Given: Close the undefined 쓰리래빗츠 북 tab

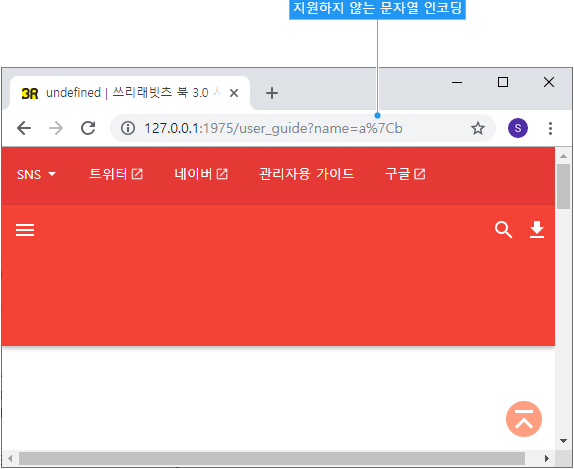Looking at the screenshot, I should pos(234,93).
